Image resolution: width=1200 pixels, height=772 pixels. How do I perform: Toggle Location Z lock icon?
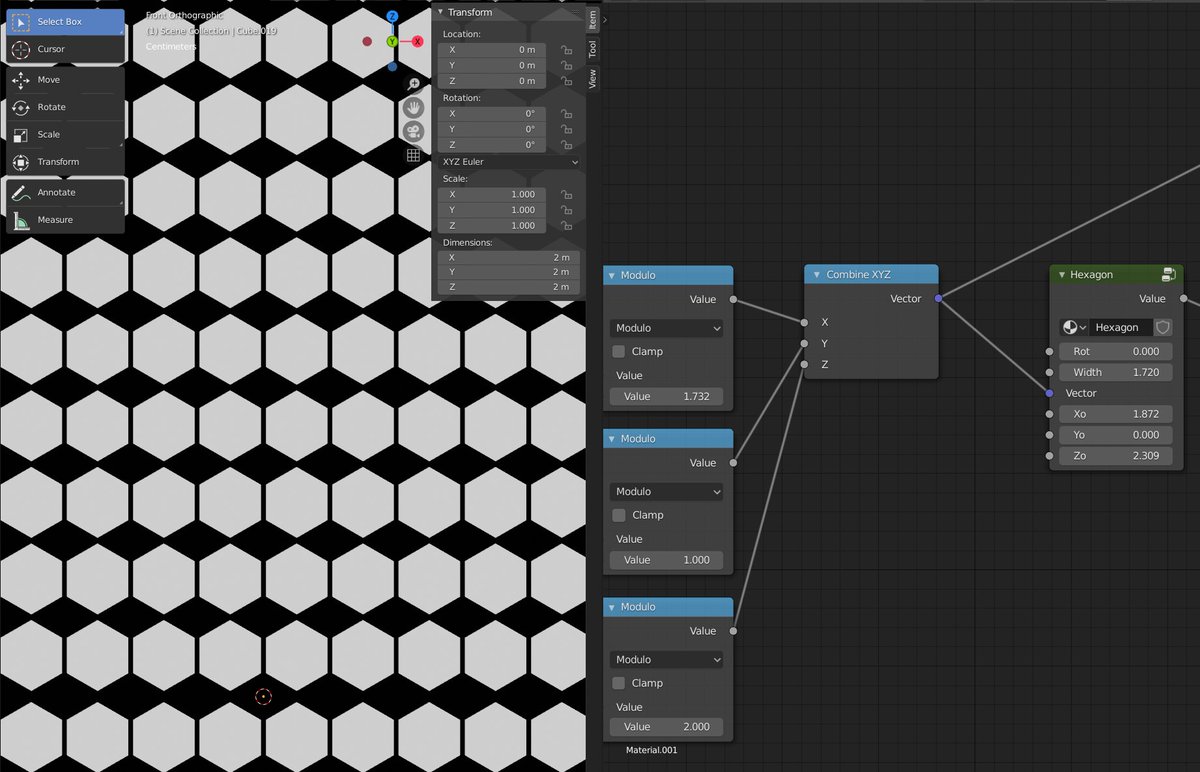(566, 81)
